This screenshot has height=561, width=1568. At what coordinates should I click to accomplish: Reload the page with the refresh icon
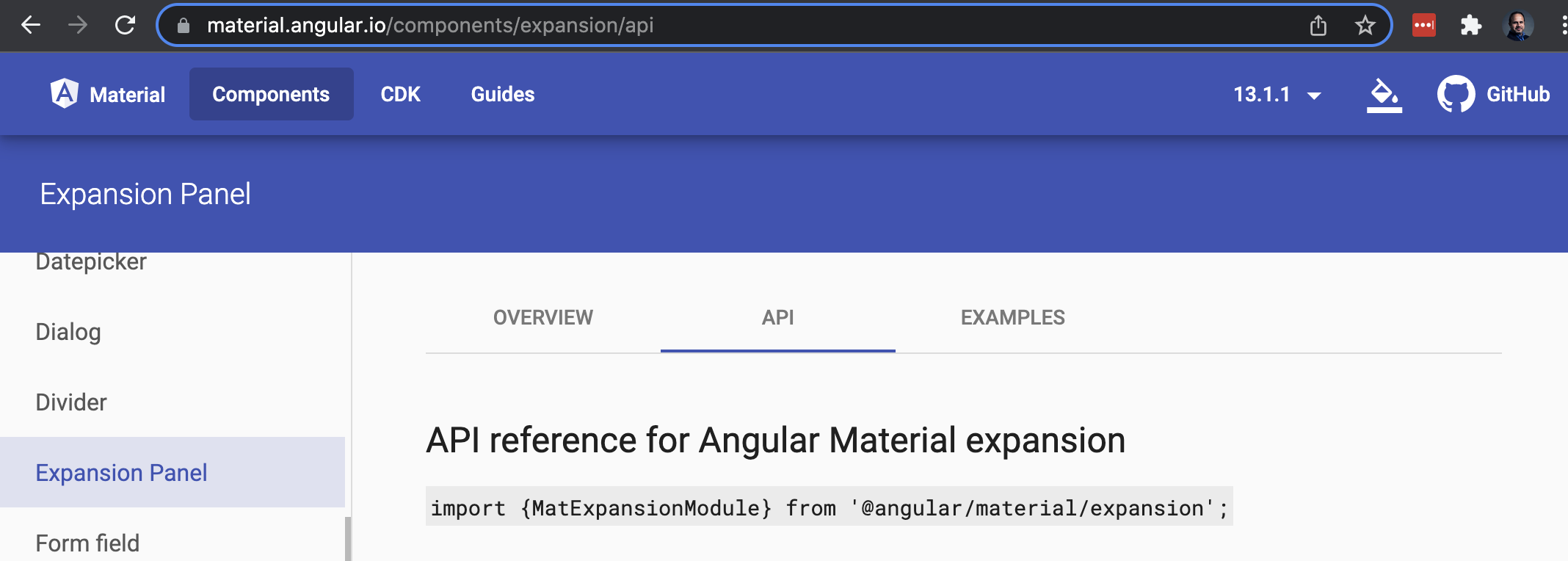click(x=125, y=26)
